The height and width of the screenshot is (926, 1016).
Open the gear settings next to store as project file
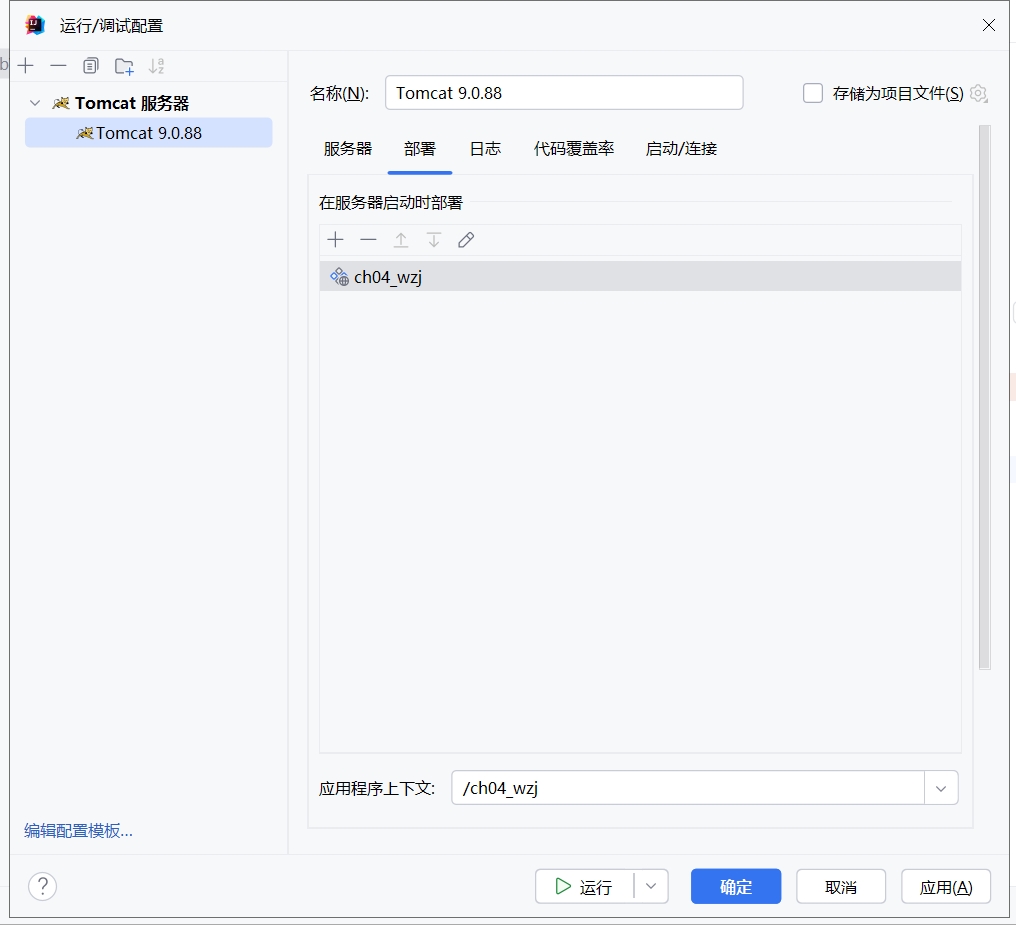(978, 93)
